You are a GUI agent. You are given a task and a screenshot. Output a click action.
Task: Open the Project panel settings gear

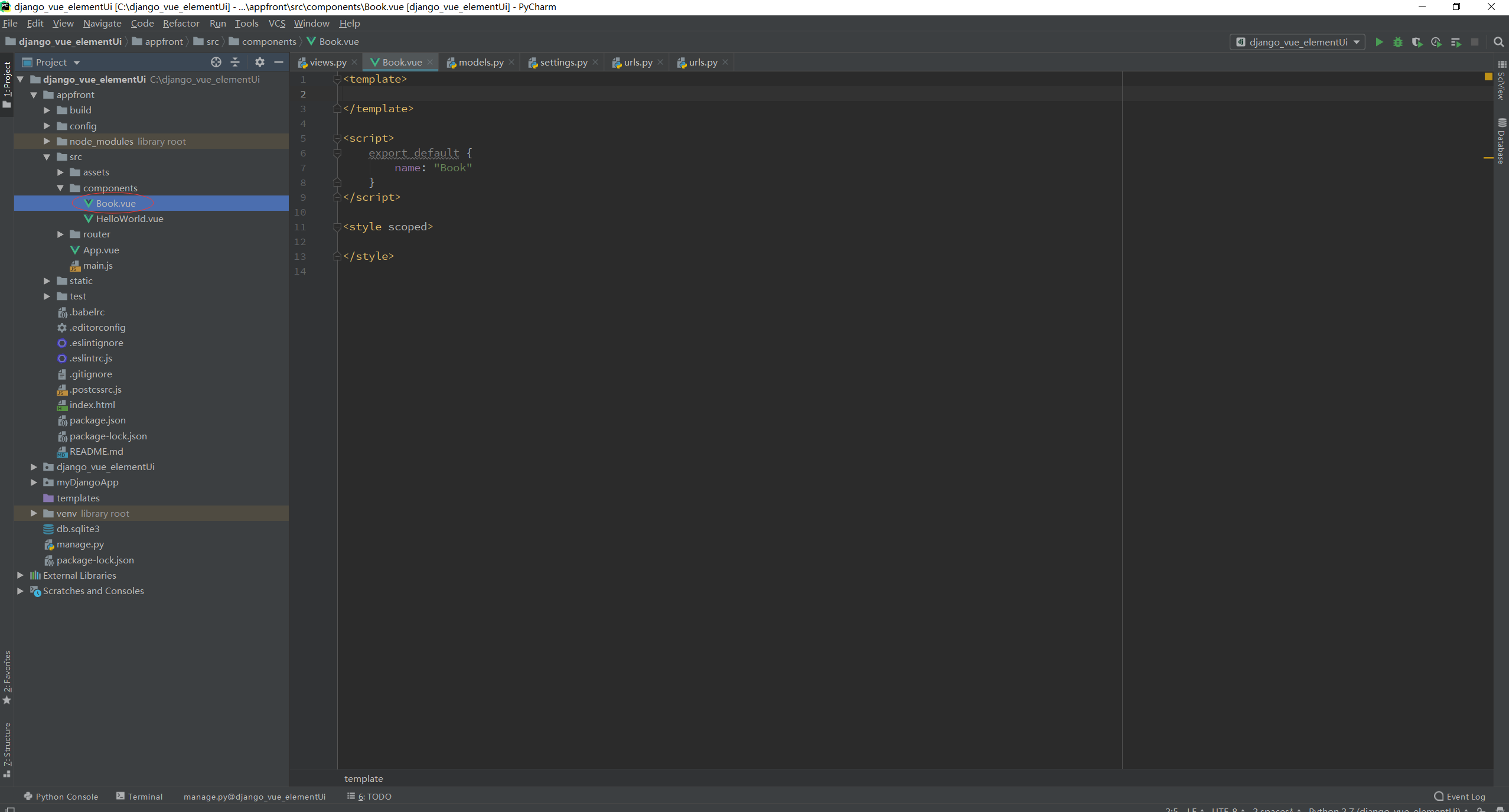(x=260, y=62)
